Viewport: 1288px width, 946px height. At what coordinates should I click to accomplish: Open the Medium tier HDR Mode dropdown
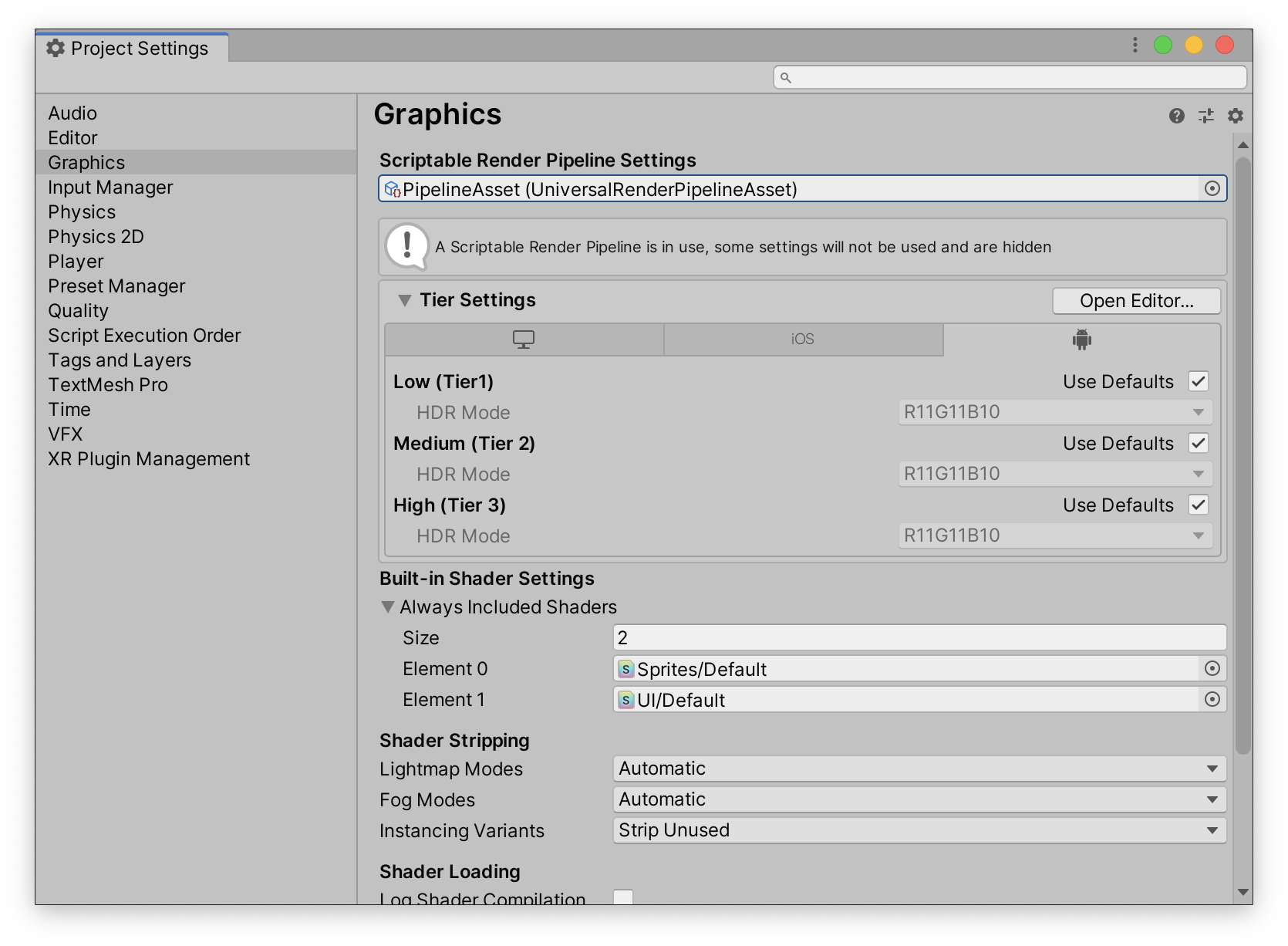click(x=1055, y=474)
